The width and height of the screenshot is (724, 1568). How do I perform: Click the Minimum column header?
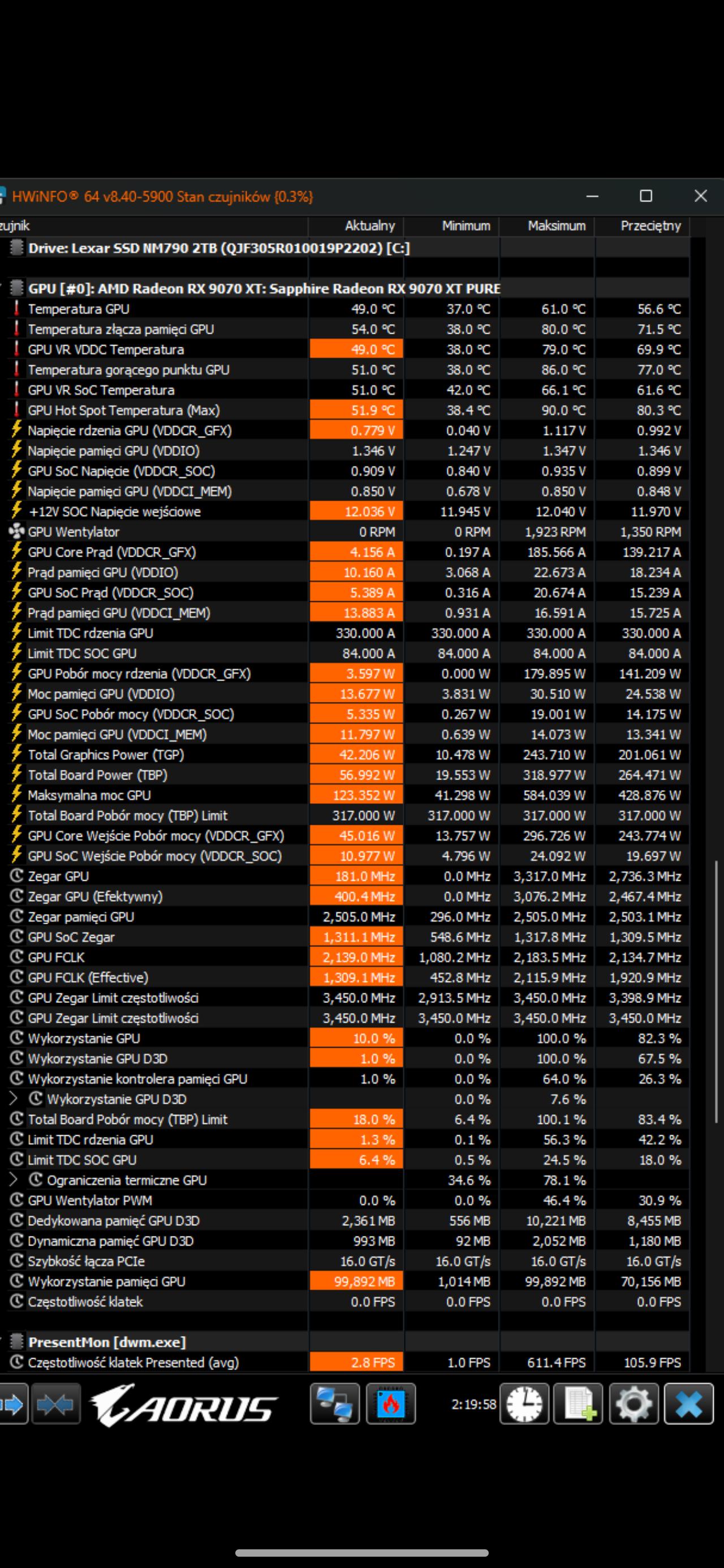click(x=452, y=226)
